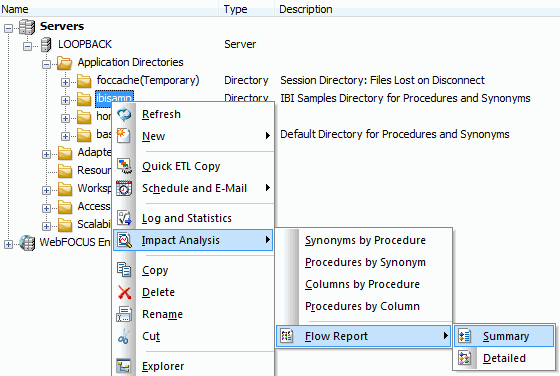The height and width of the screenshot is (376, 560).
Task: Click the Servers rack icon
Action: click(x=27, y=27)
